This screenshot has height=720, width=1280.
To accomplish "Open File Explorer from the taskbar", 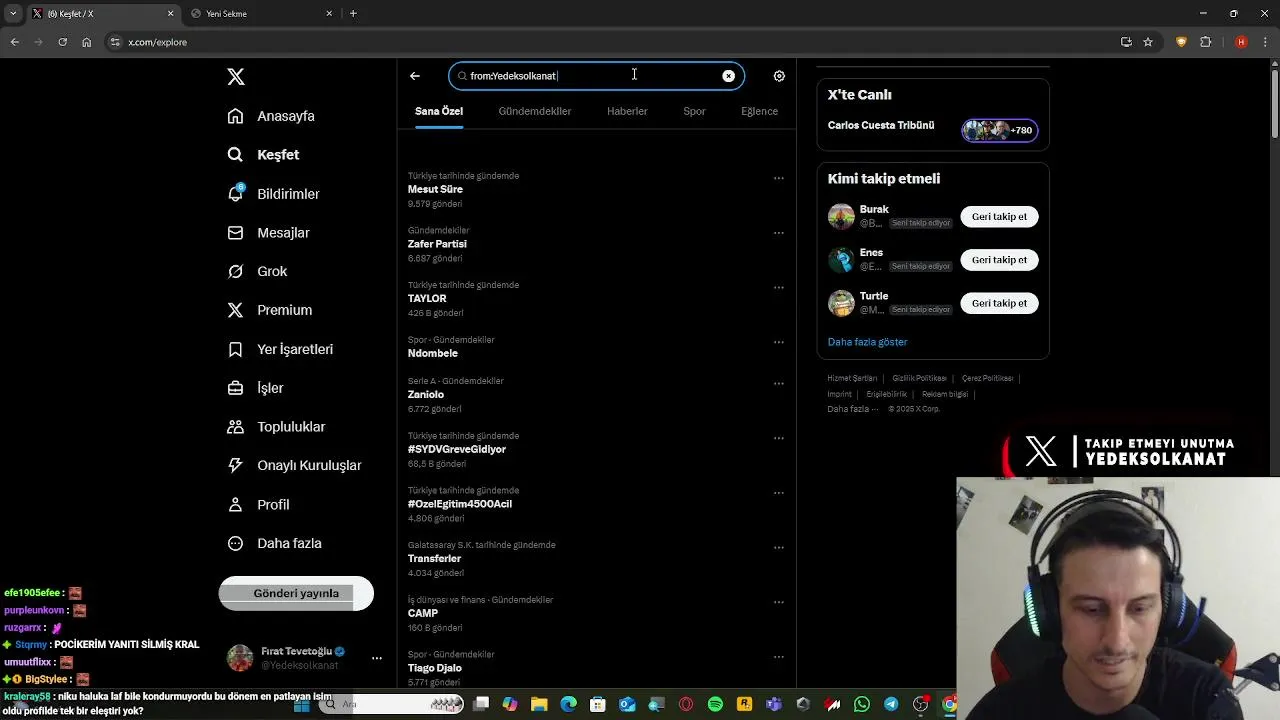I will 539,705.
